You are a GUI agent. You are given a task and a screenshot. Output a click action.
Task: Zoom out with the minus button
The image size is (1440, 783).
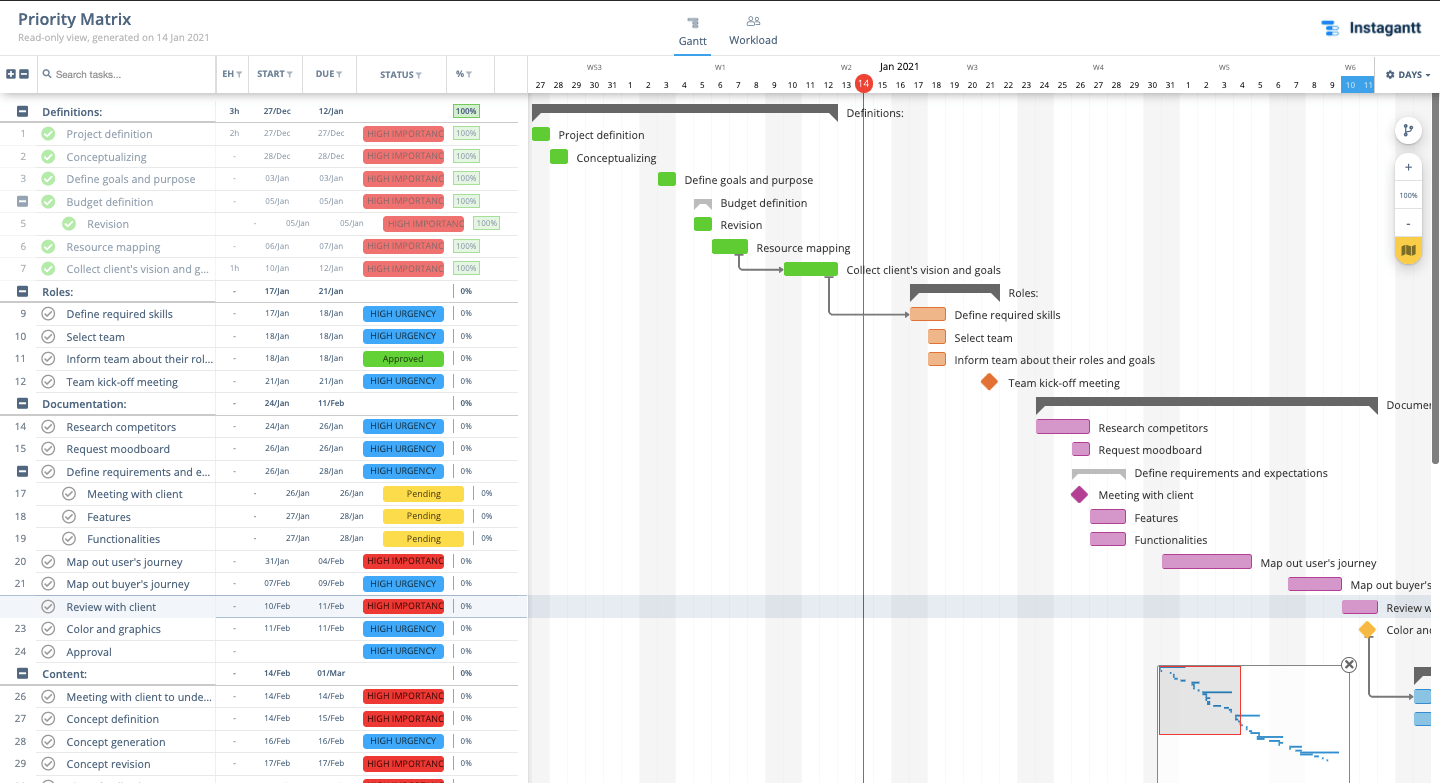[x=1408, y=223]
